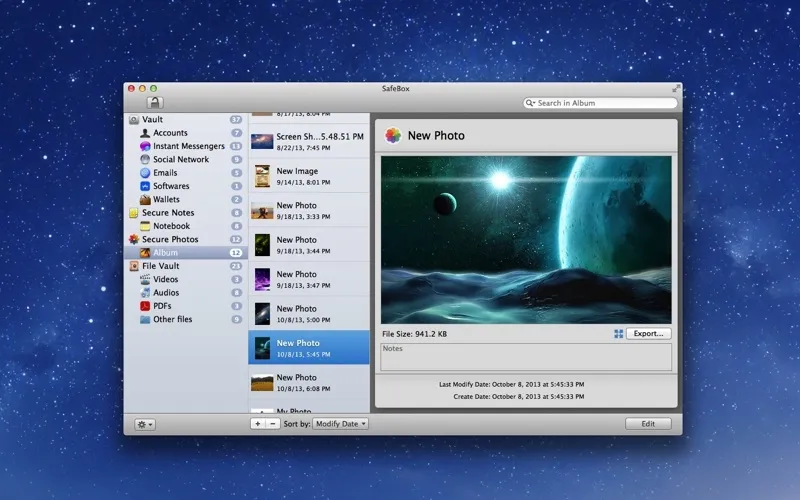
Task: Select the Screen Shot photo thumbnail
Action: tap(262, 142)
